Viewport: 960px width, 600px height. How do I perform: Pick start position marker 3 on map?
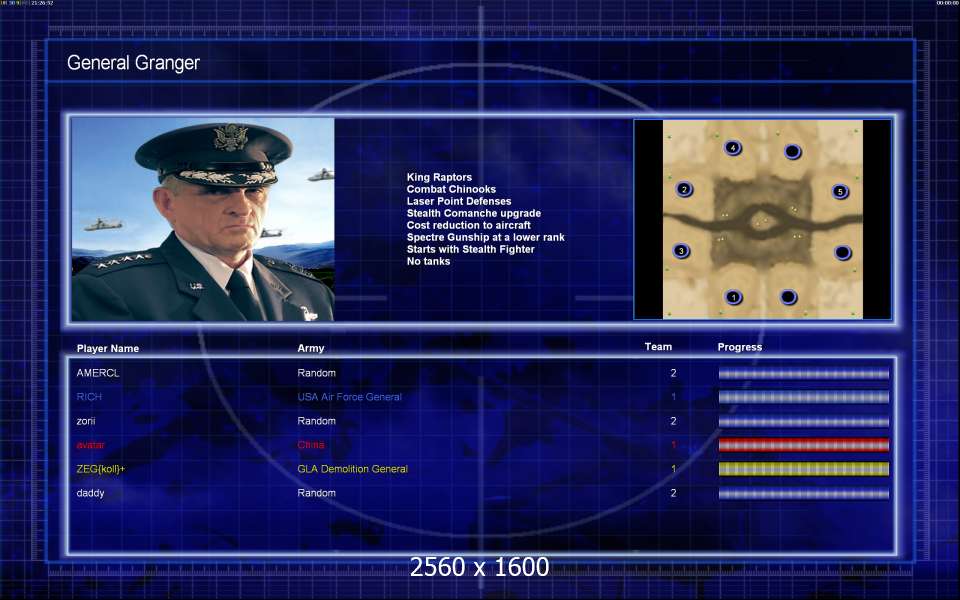pos(681,251)
